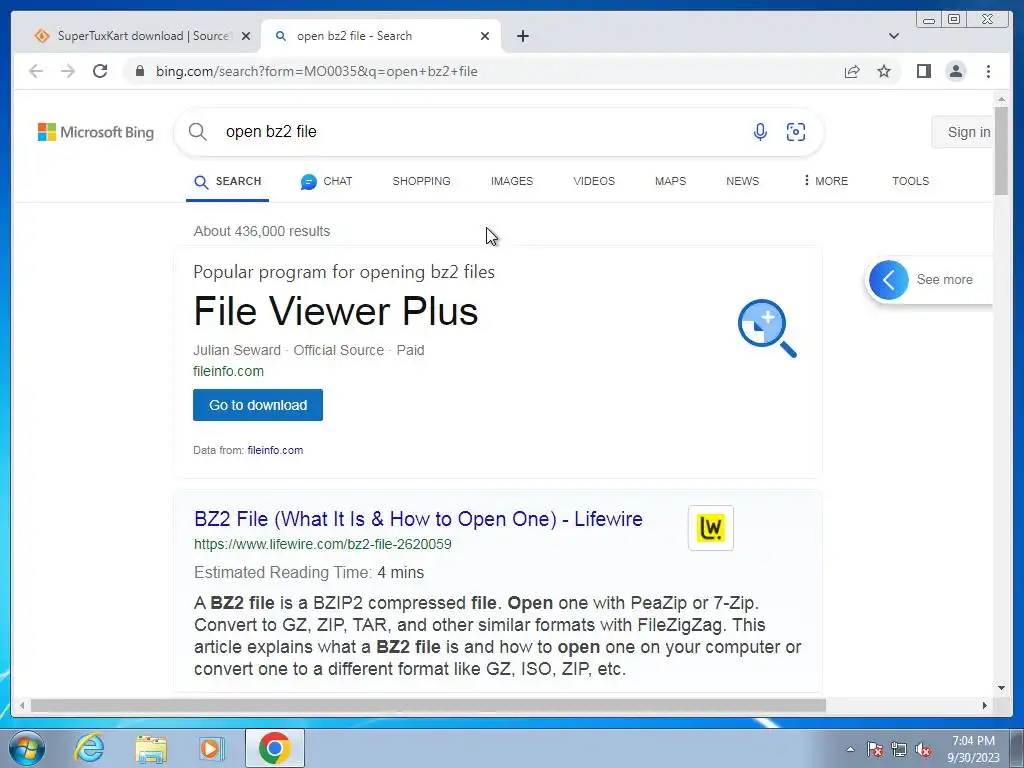1024x768 pixels.
Task: Click the address bar URL
Action: pyautogui.click(x=316, y=71)
